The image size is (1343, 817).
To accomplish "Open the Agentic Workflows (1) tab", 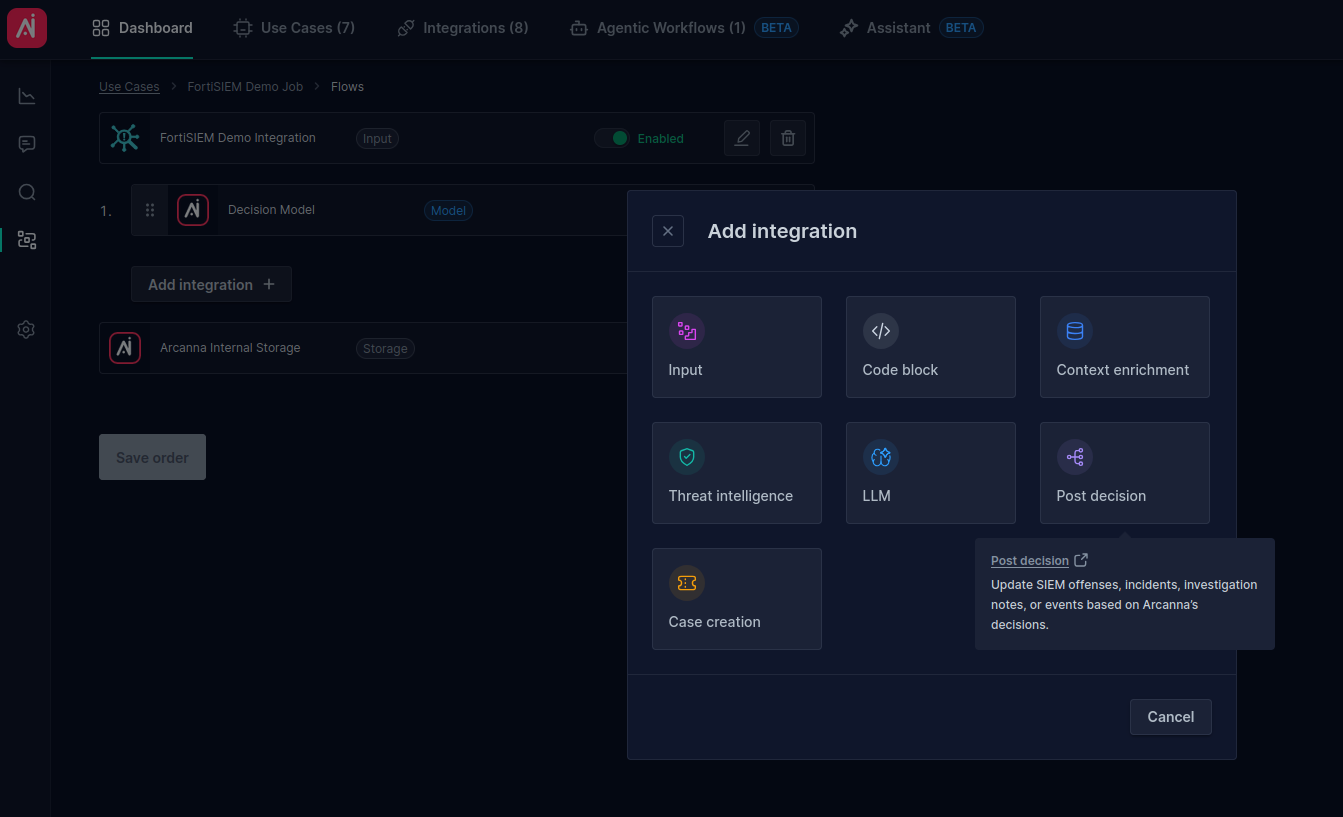I will pos(683,28).
